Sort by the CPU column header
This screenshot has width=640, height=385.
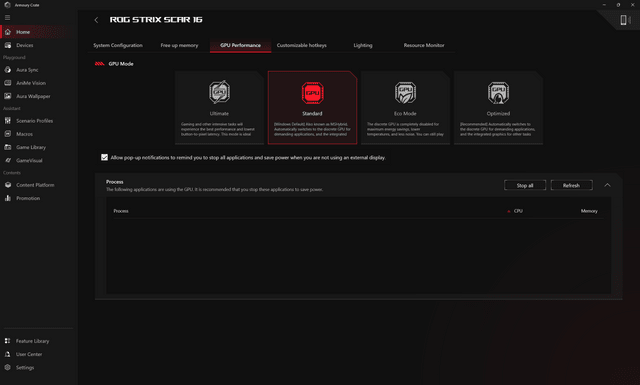518,211
